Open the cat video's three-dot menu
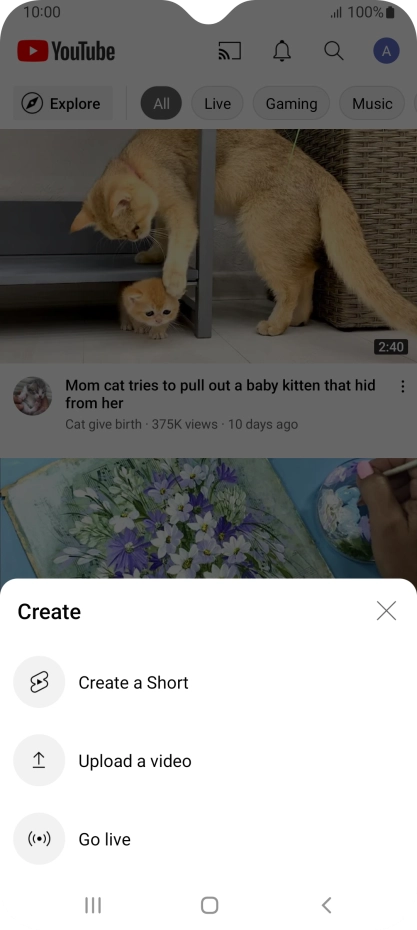The image size is (417, 930). pos(403,387)
